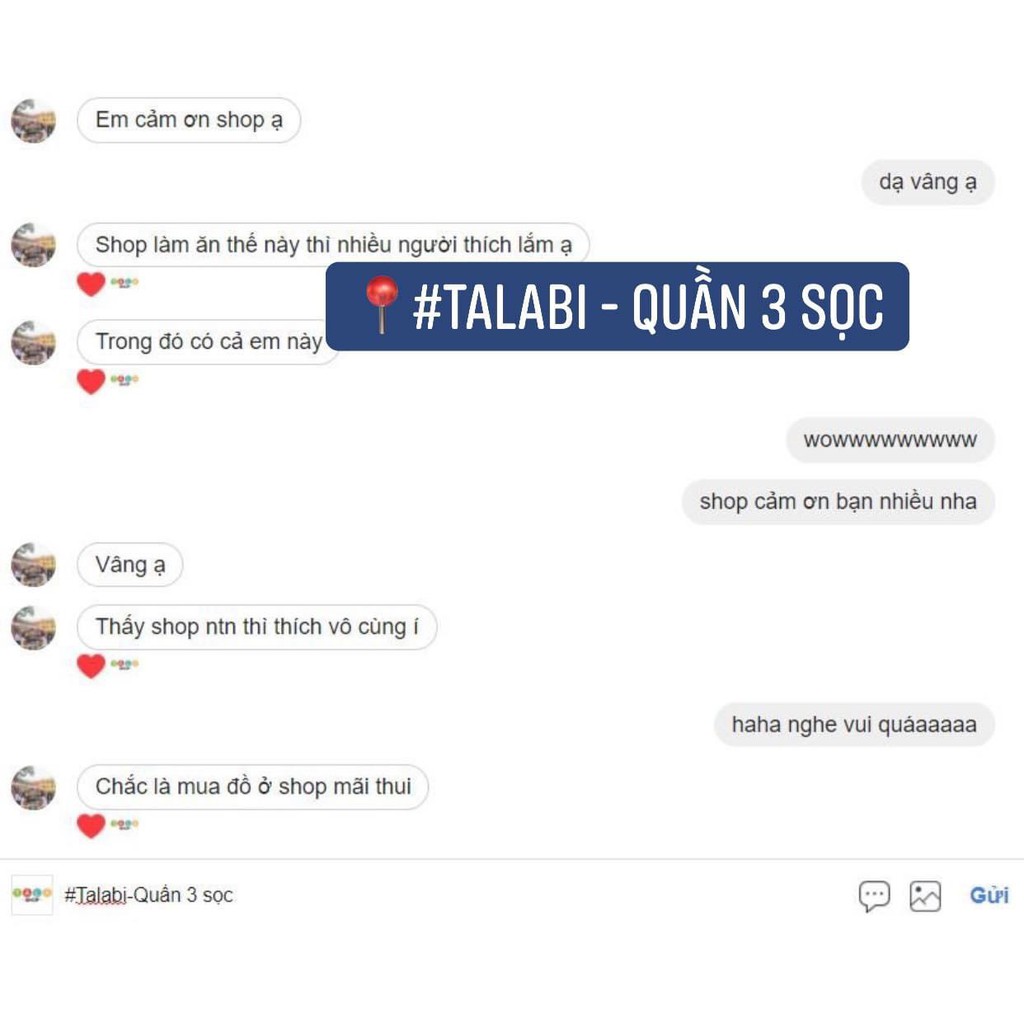Click the Gửi send button
The width and height of the screenshot is (1024, 1024).
[x=989, y=895]
